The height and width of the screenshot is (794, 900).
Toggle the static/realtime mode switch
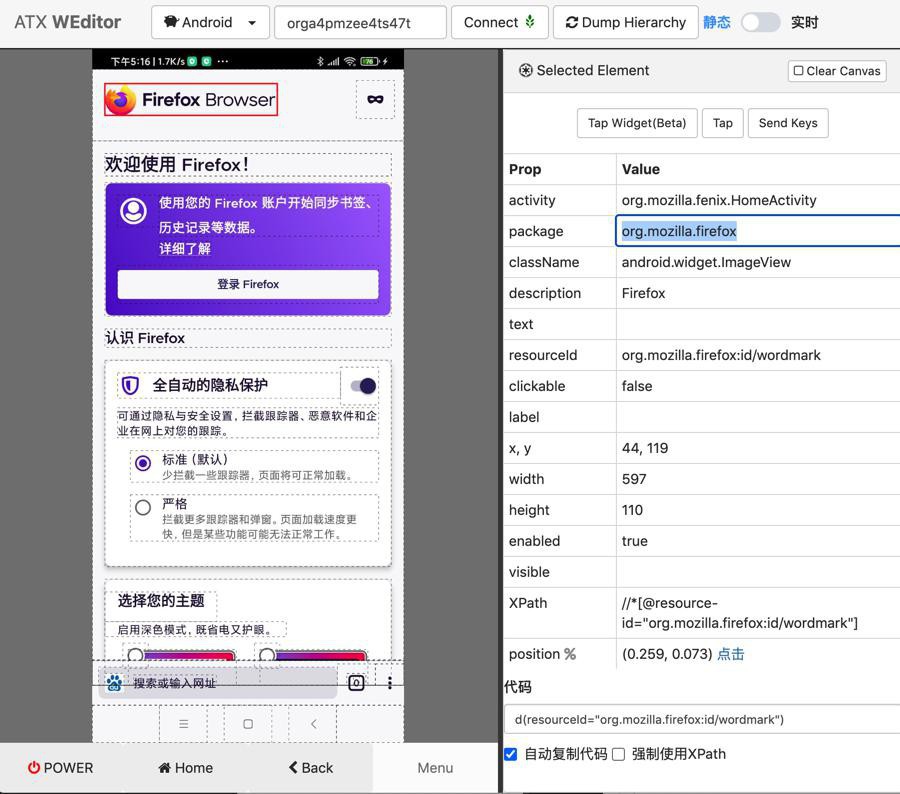[x=761, y=22]
